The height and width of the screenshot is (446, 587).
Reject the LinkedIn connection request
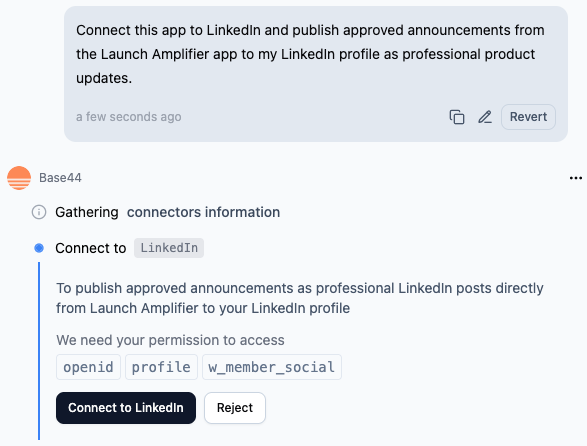pyautogui.click(x=235, y=408)
